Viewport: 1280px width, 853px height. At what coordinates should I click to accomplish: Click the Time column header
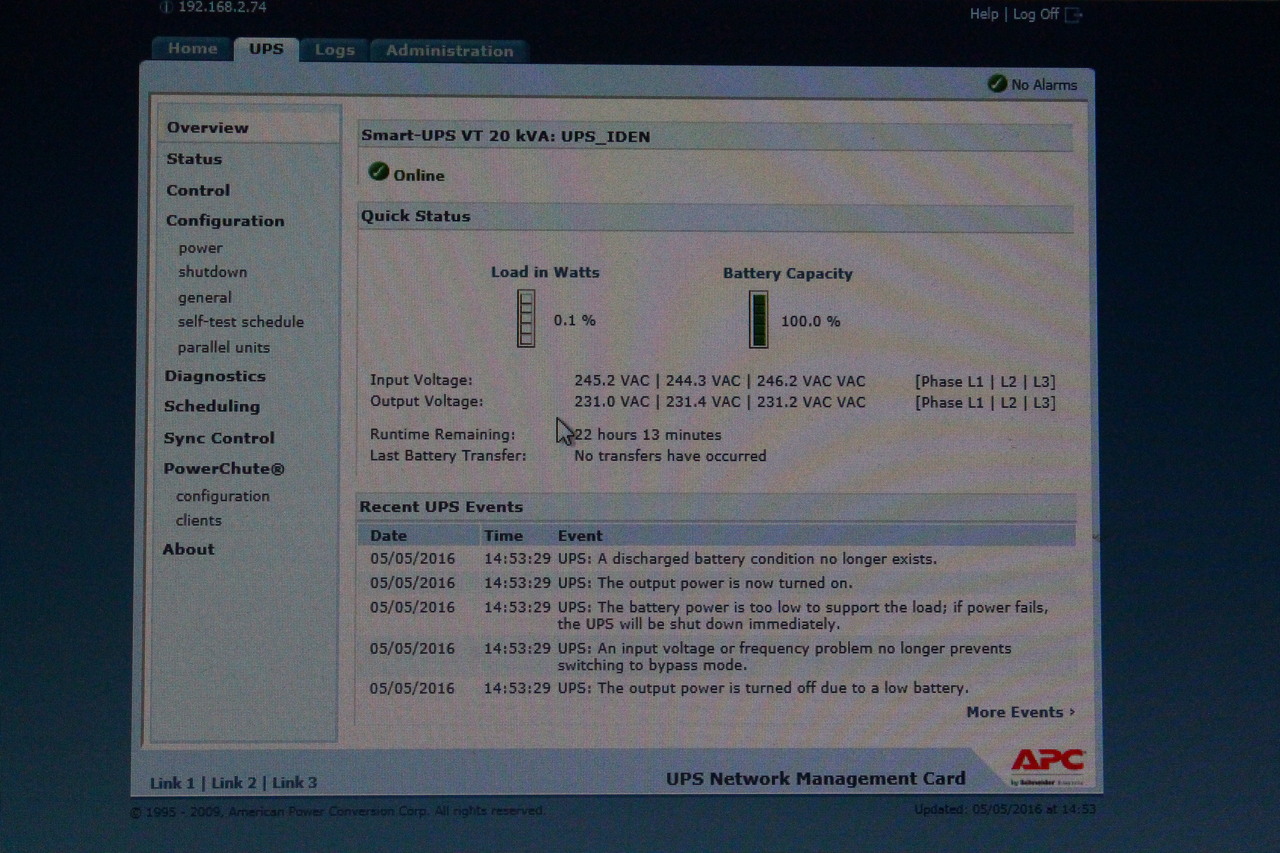pyautogui.click(x=503, y=535)
